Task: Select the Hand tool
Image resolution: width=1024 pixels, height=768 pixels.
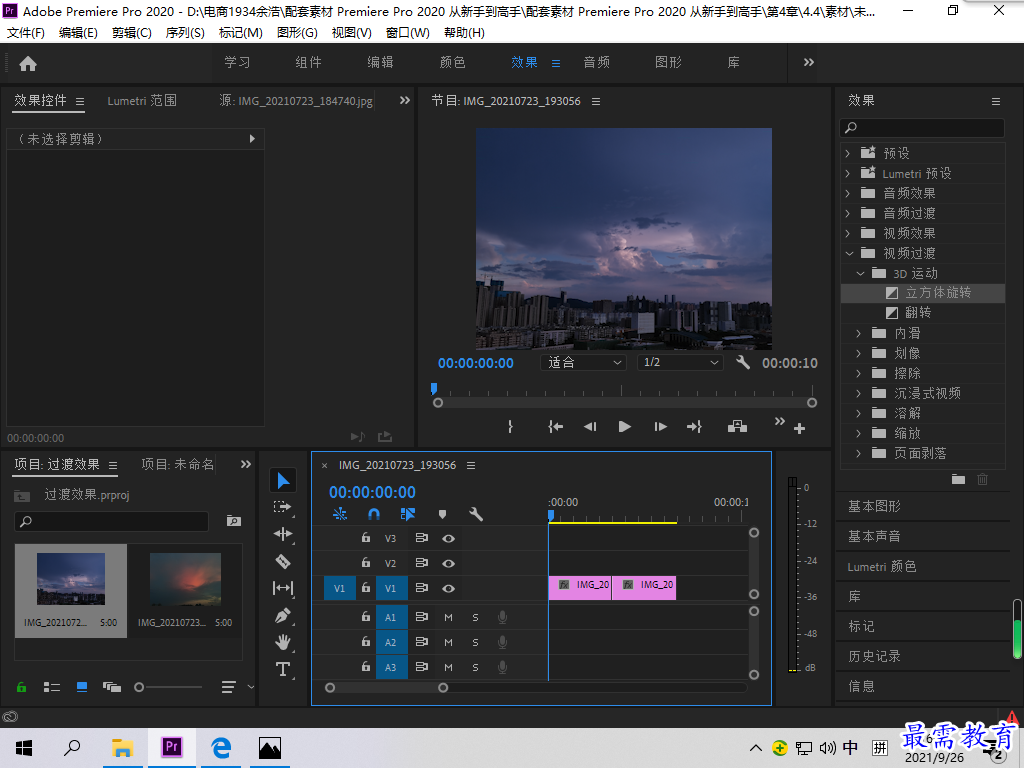Action: click(283, 642)
